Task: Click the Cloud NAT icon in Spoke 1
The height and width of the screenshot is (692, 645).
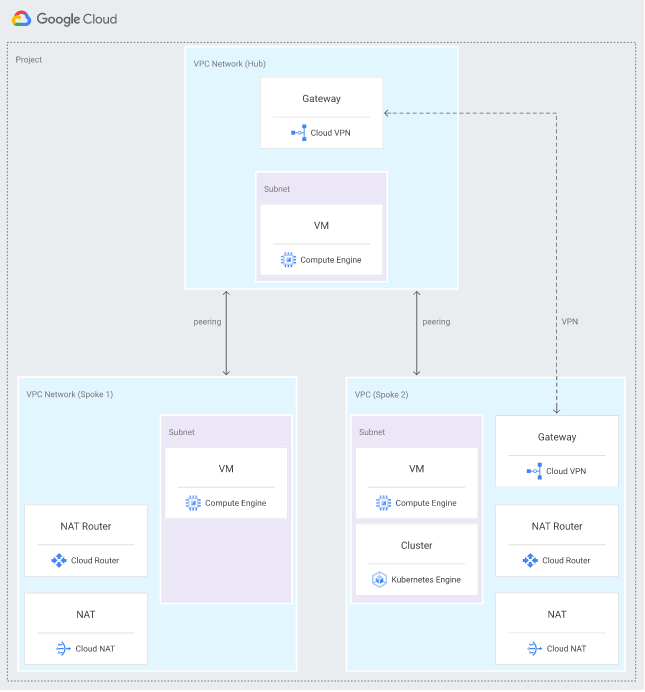Action: (63, 649)
